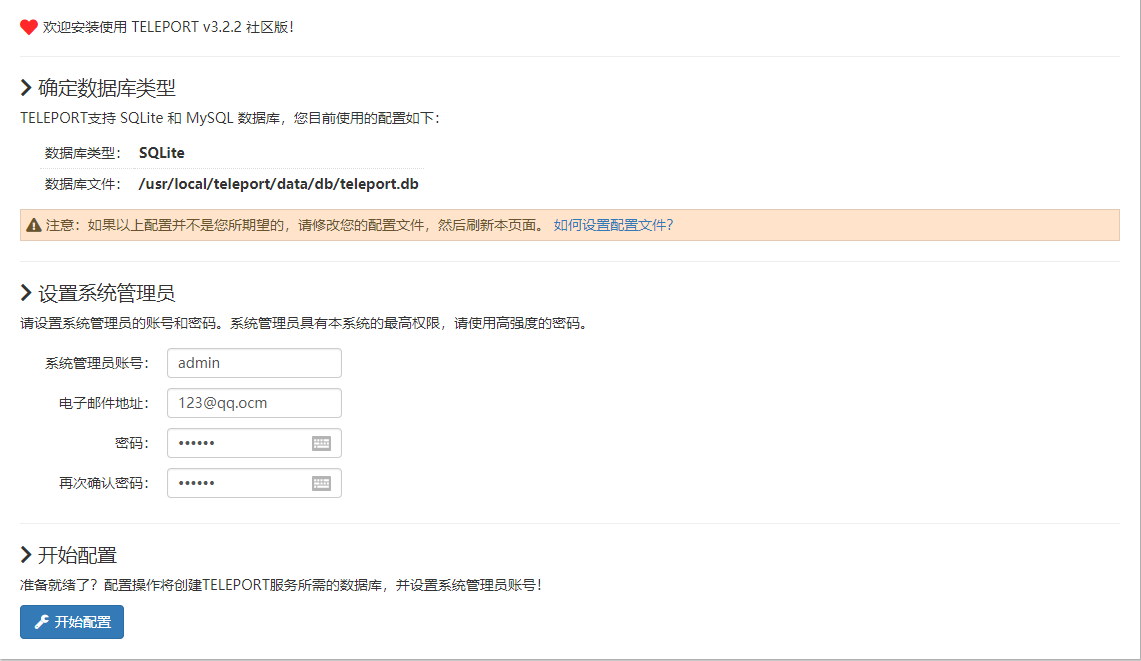1141x661 pixels.
Task: Click the 再次确认密码 label
Action: (x=104, y=483)
